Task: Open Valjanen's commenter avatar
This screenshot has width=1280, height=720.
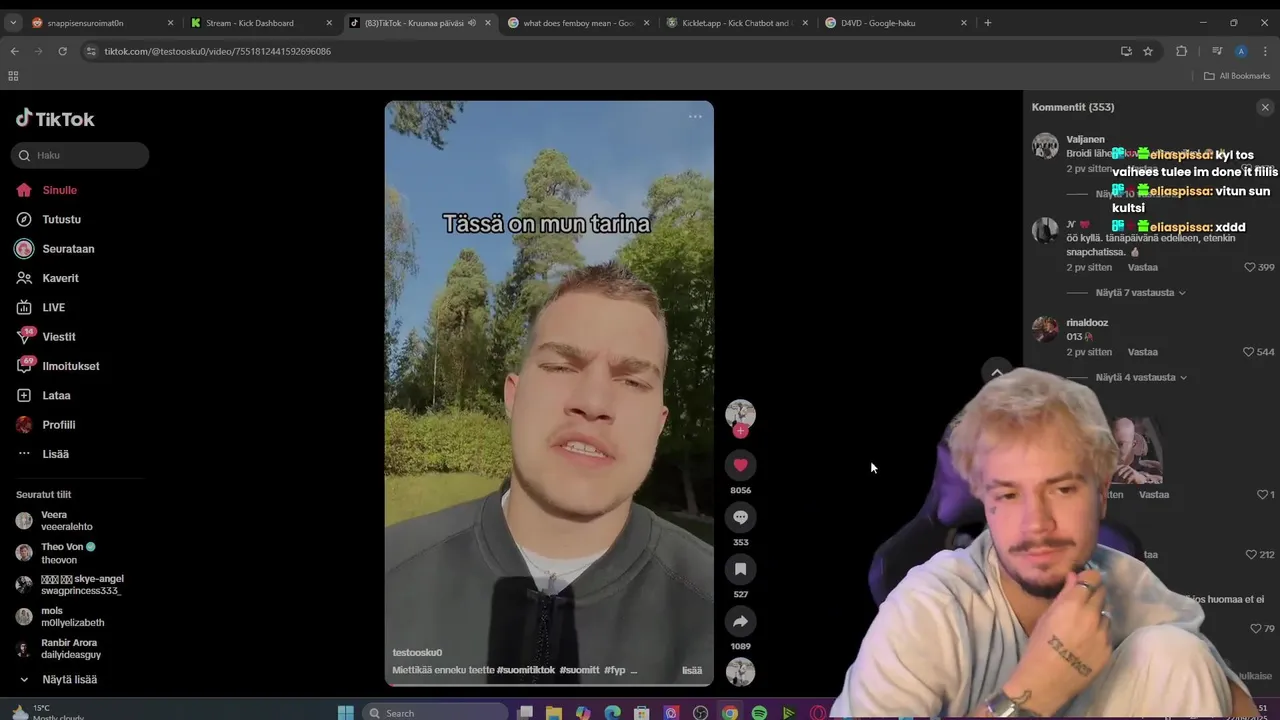Action: [1045, 146]
